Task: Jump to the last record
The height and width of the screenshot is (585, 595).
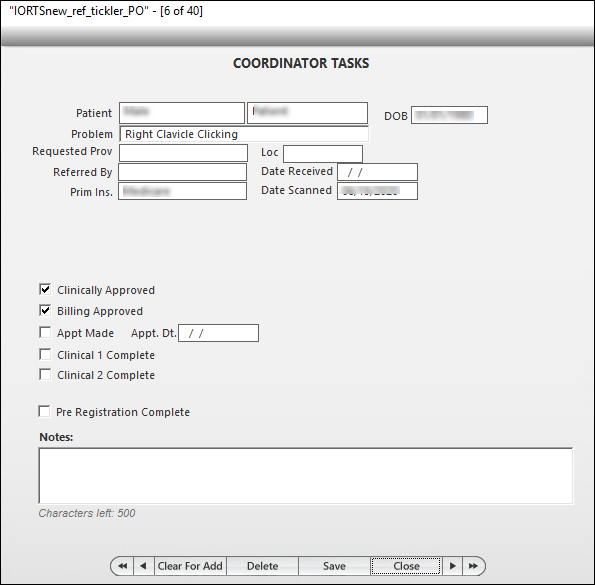Action: 474,566
